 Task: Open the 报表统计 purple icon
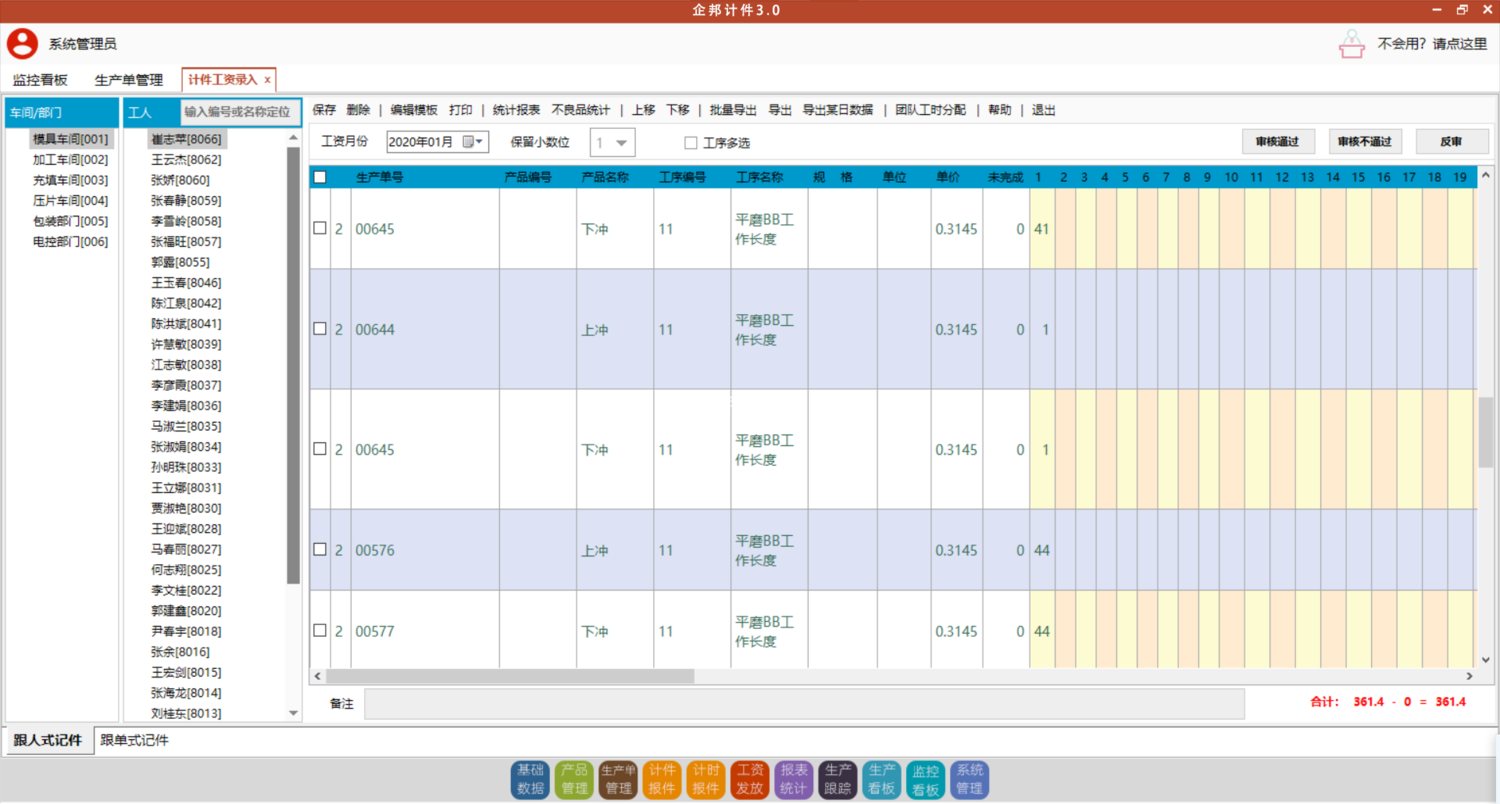coord(793,779)
